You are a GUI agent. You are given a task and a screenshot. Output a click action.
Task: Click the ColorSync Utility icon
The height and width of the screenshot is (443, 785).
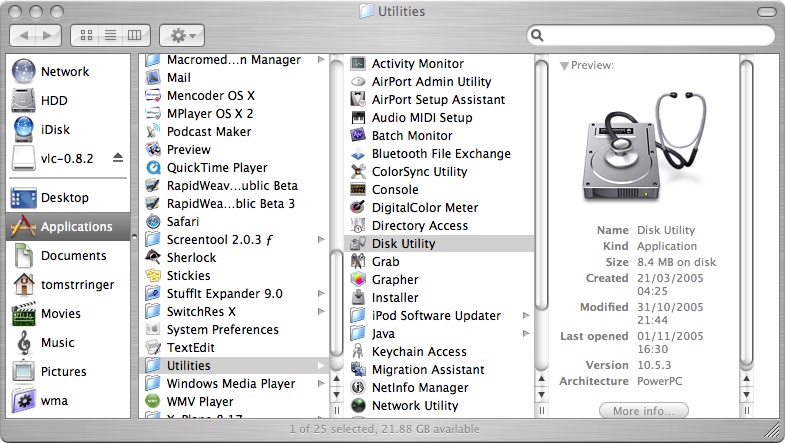358,172
